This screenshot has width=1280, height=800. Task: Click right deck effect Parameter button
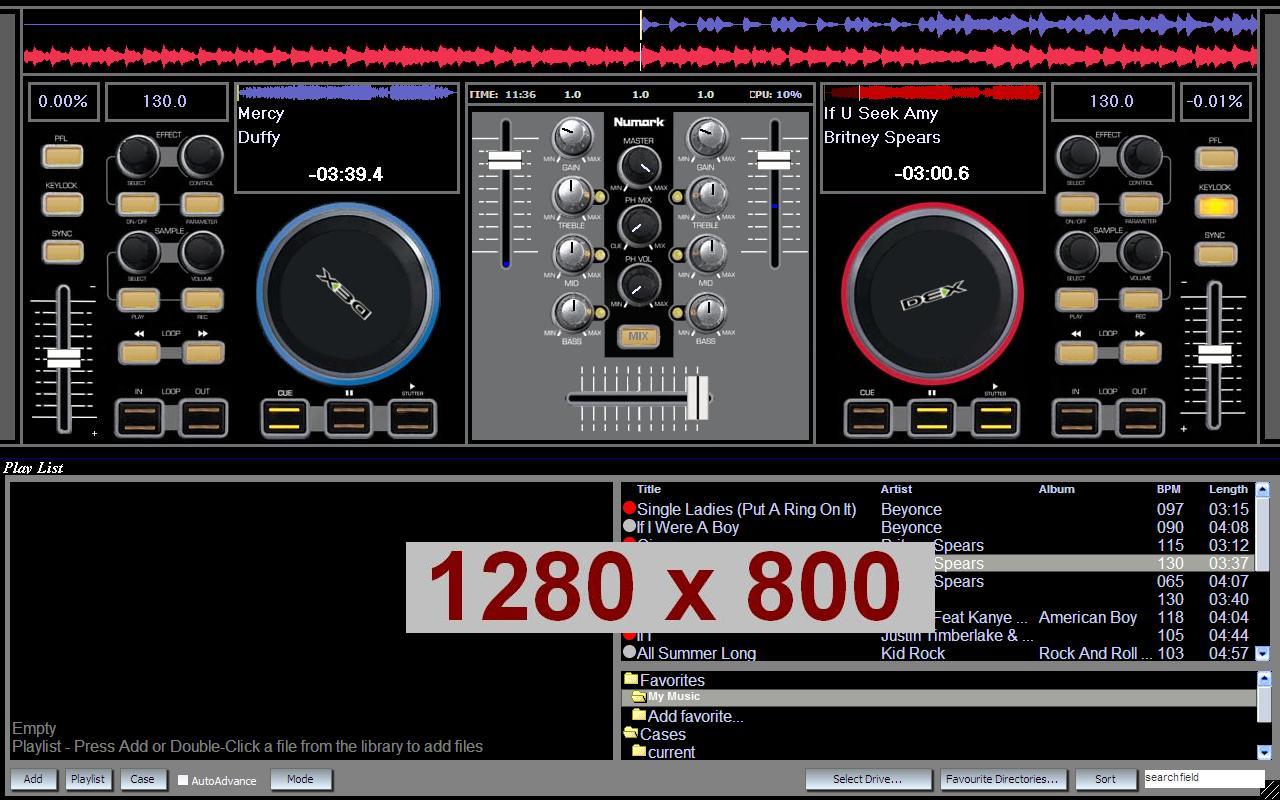(x=1141, y=205)
